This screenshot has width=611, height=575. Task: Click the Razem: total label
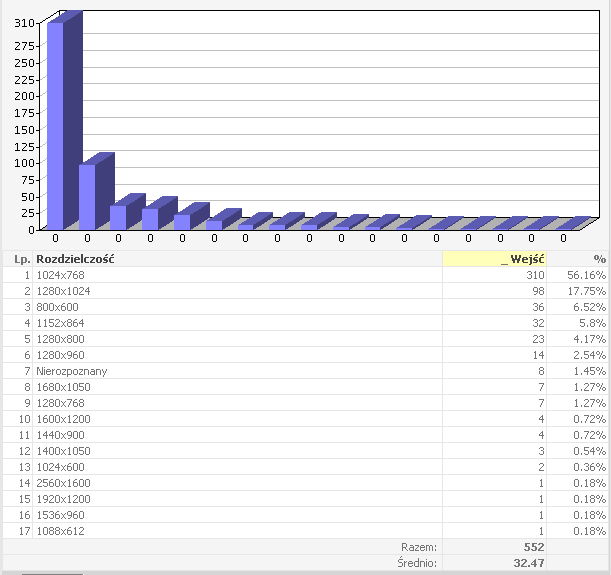tap(419, 547)
